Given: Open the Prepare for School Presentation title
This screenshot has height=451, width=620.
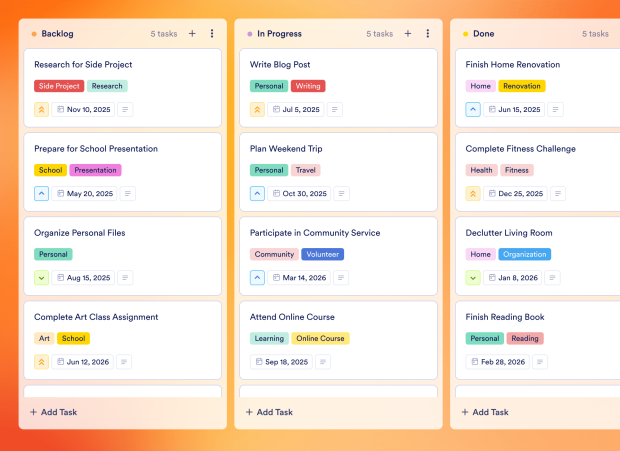Looking at the screenshot, I should click(x=96, y=149).
